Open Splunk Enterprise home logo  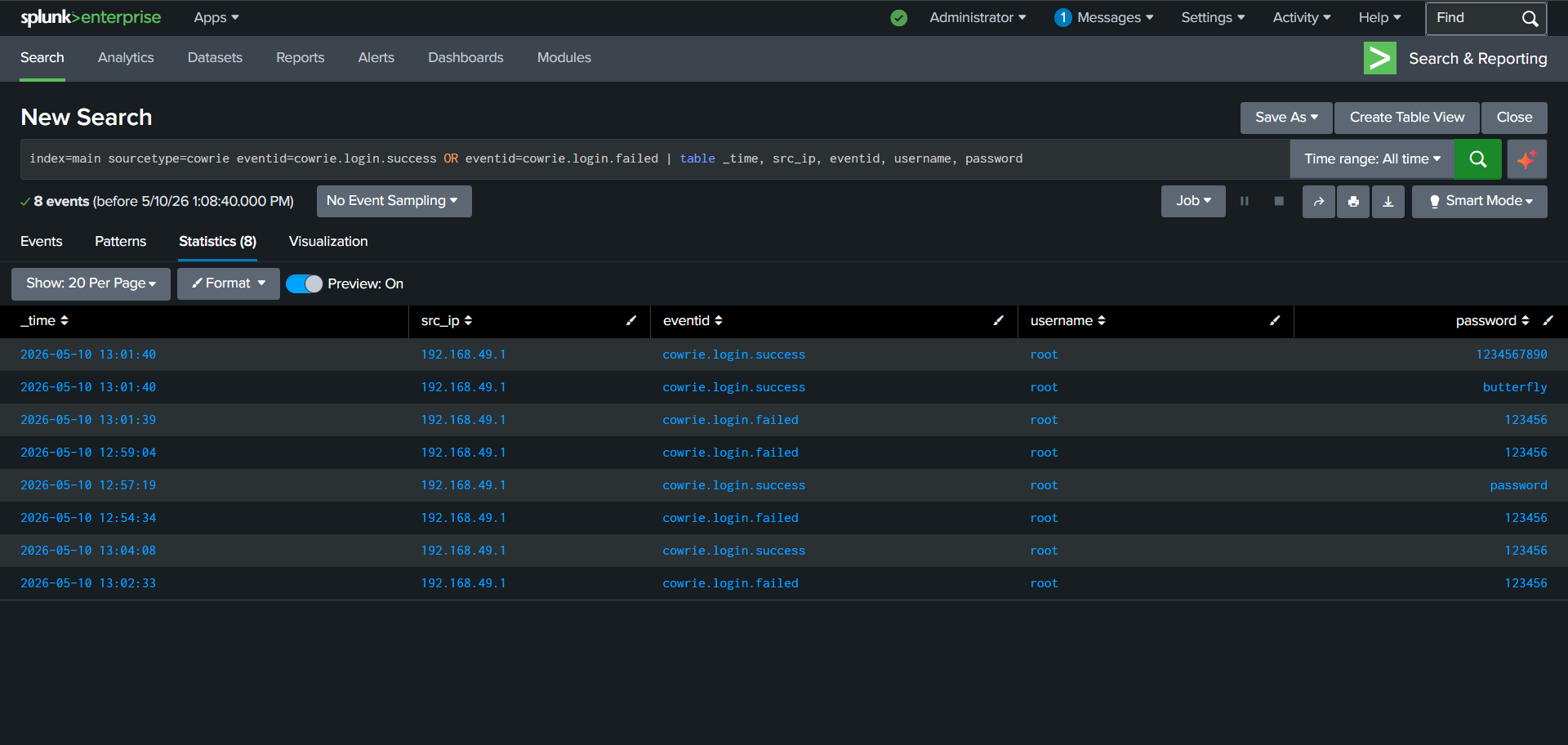click(x=91, y=17)
